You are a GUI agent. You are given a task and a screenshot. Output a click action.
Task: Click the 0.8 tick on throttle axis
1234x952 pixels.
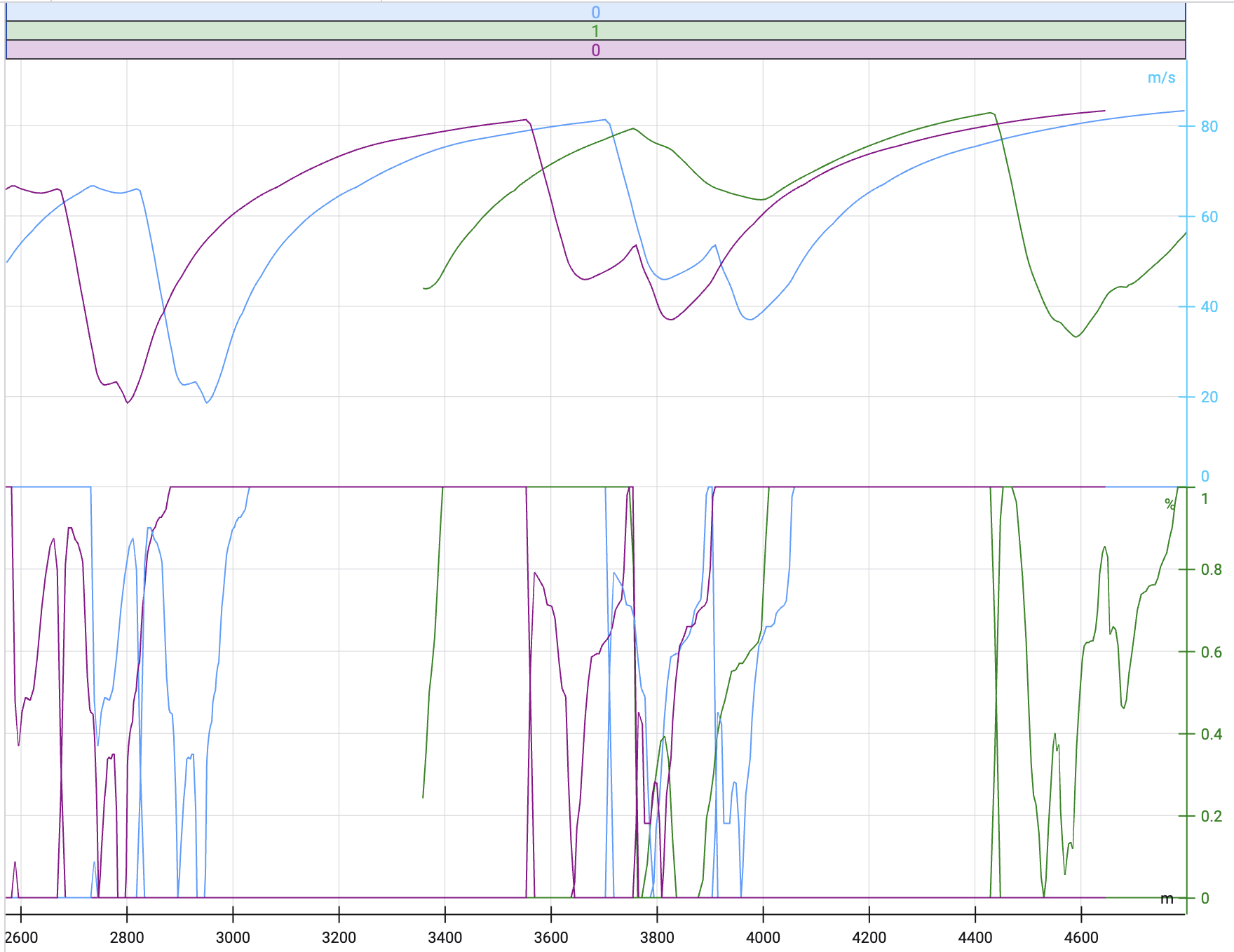[x=1211, y=569]
